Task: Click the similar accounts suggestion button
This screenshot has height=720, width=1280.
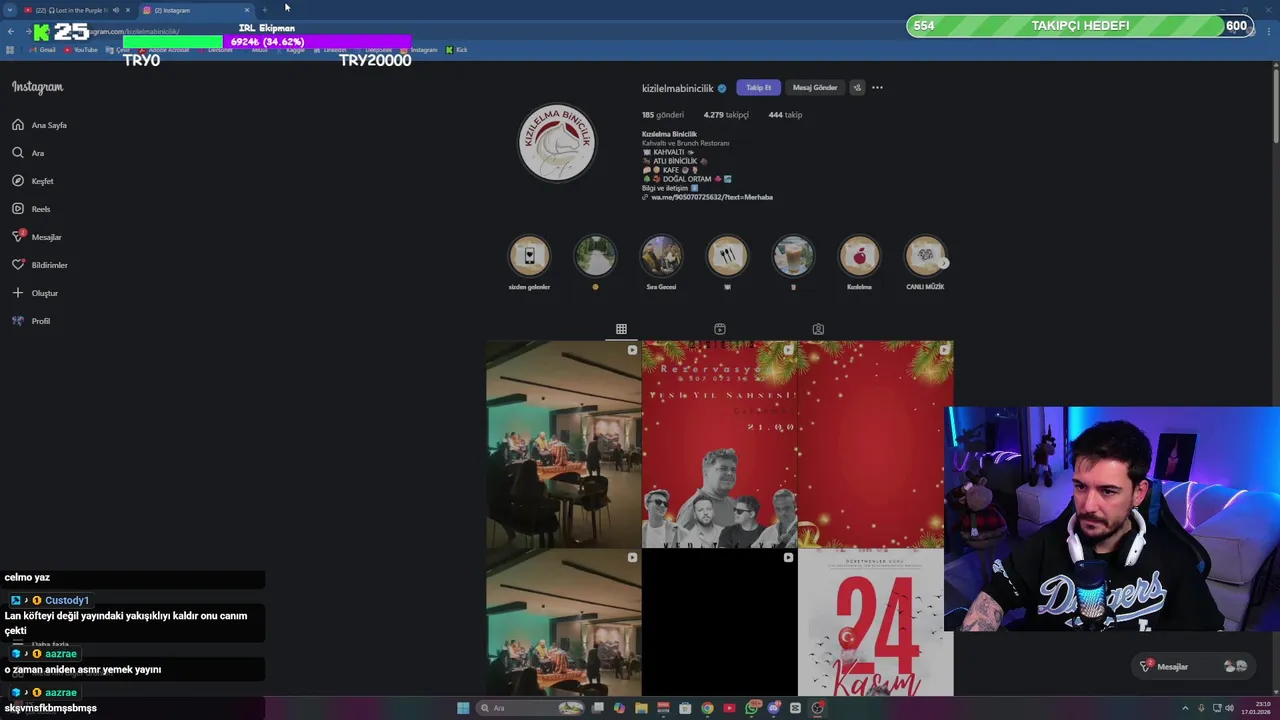Action: (x=857, y=88)
